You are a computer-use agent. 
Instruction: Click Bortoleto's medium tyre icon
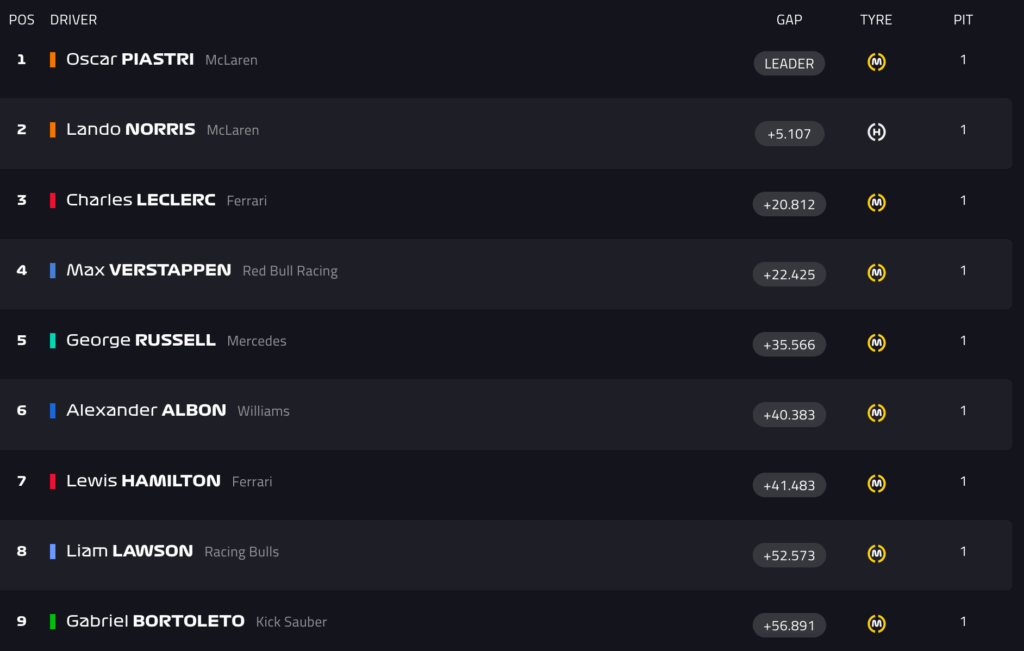pos(876,624)
